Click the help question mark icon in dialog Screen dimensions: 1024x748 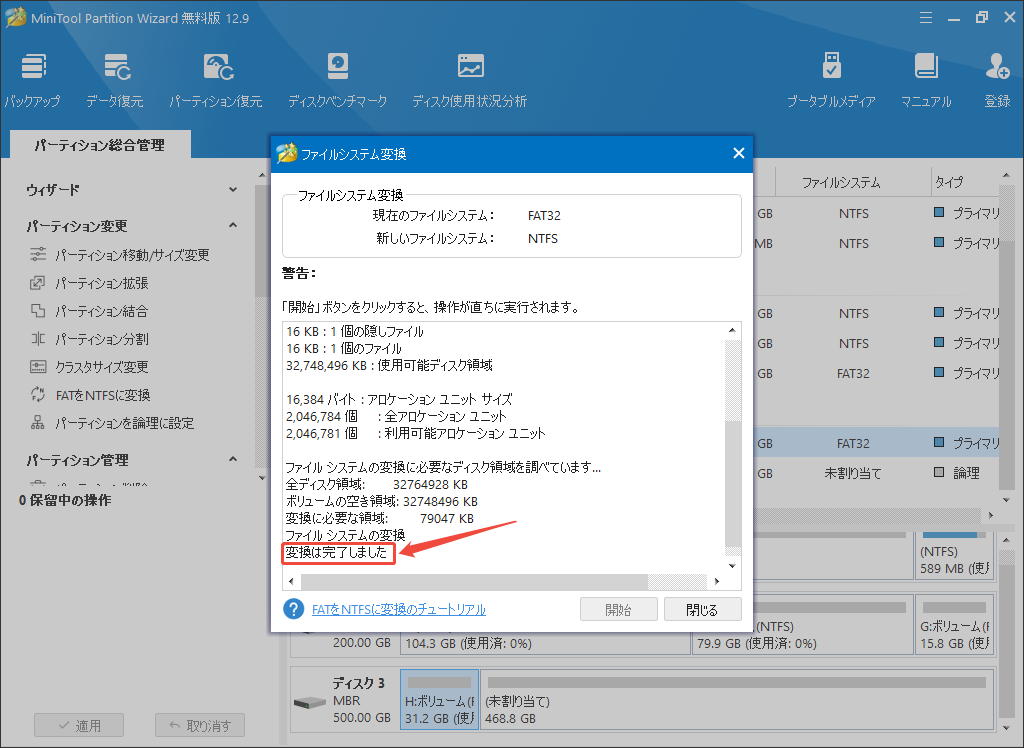coord(293,609)
